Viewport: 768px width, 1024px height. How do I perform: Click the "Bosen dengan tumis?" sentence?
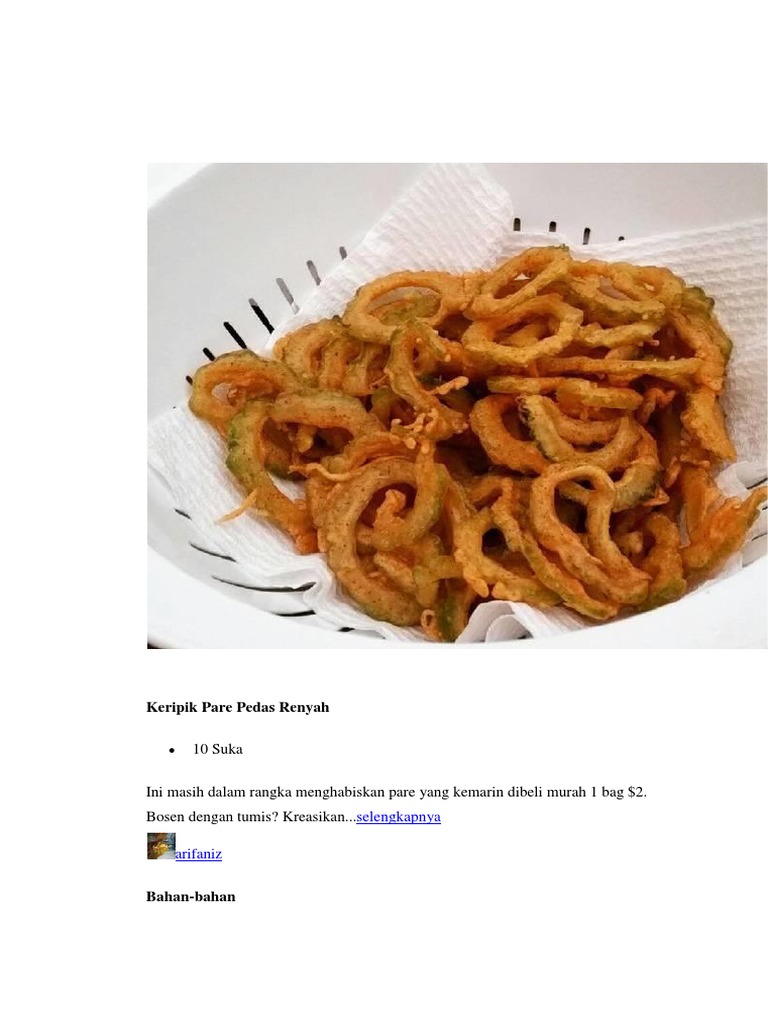tap(212, 816)
